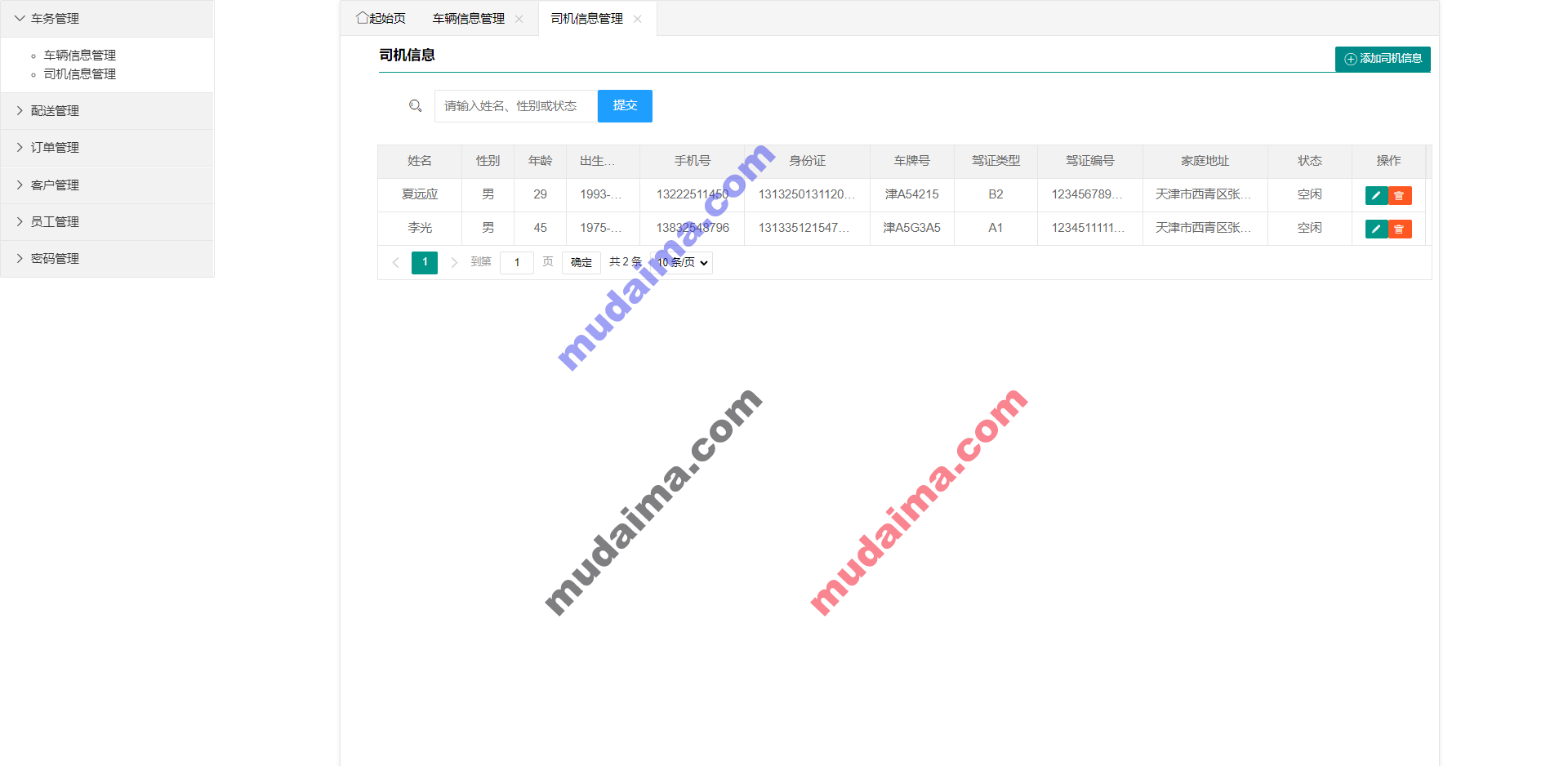Viewport: 1568px width, 766px height.
Task: Click the 年龄 column header
Action: coord(541,162)
